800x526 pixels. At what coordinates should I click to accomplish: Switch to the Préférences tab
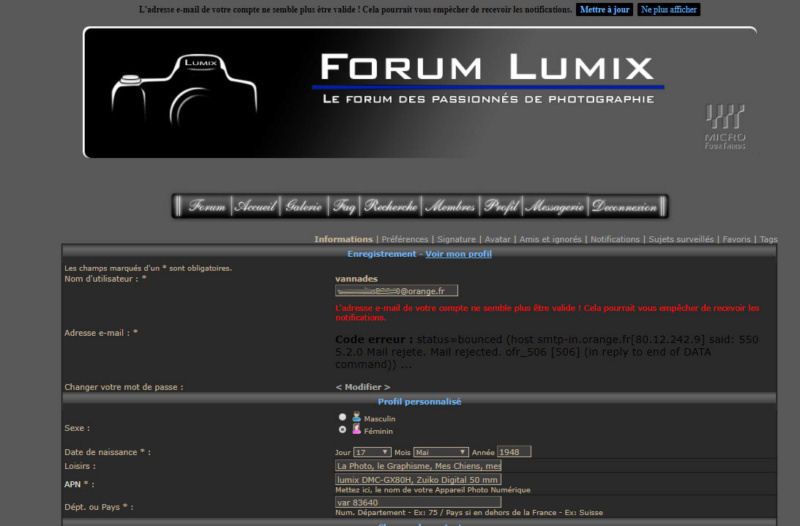(405, 239)
